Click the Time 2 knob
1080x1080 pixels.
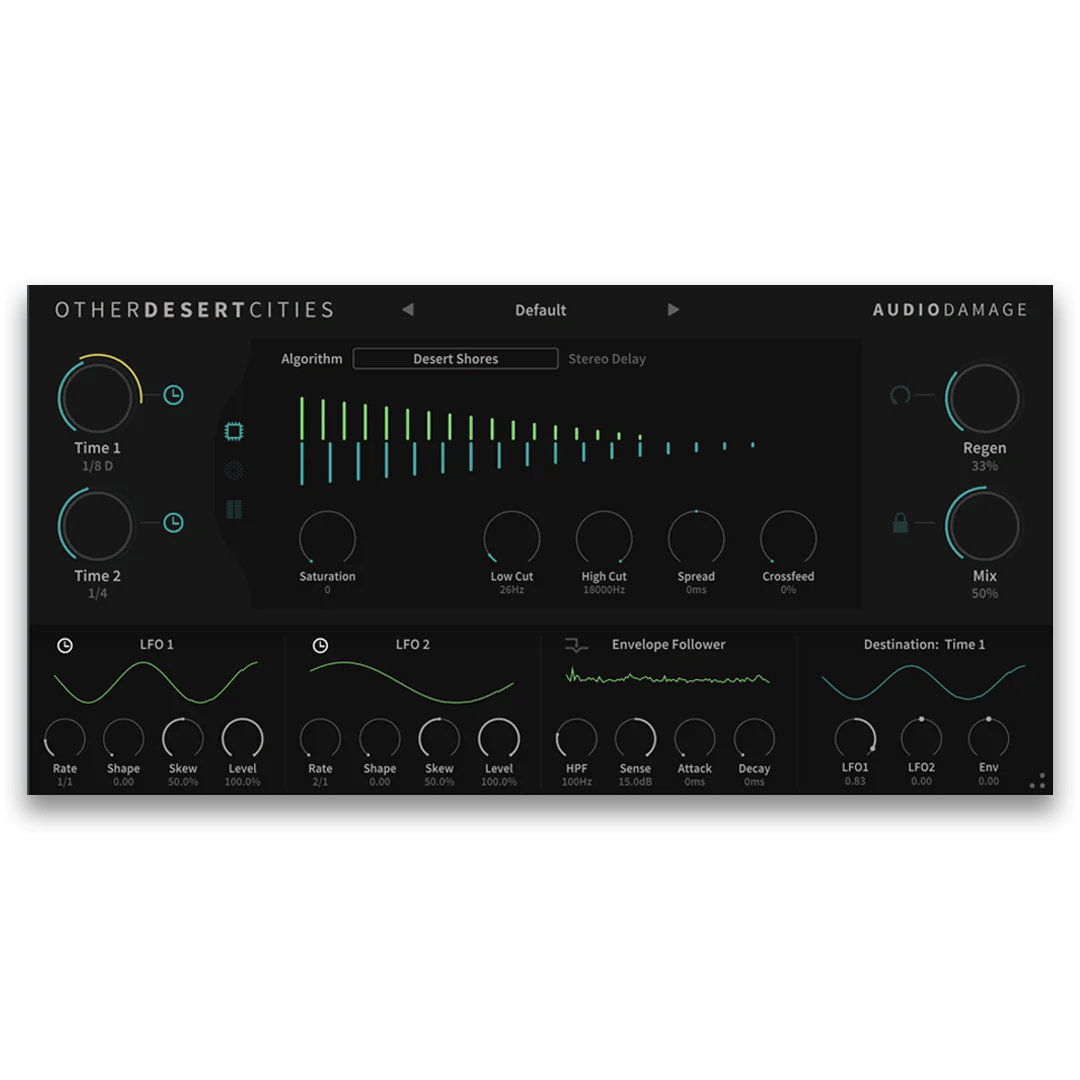click(x=96, y=525)
